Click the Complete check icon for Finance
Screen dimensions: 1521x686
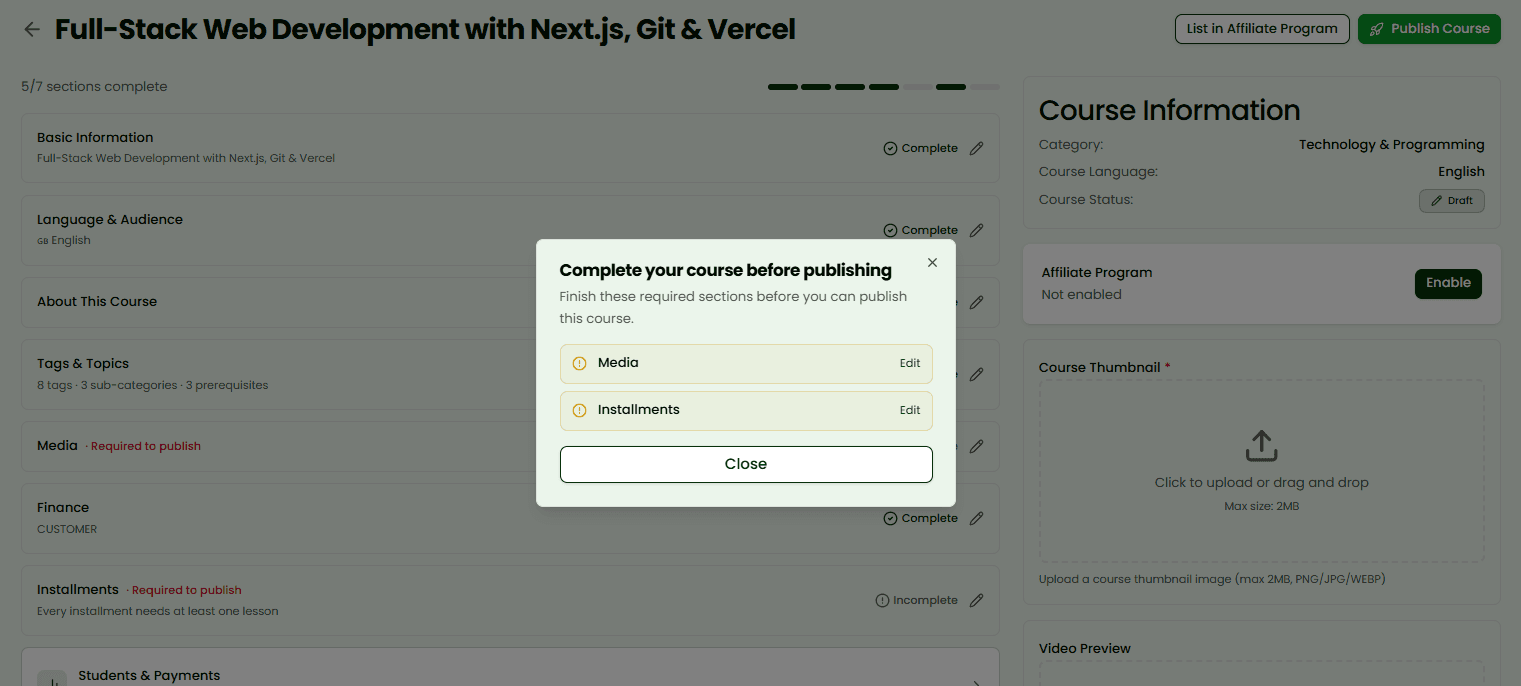(x=890, y=518)
